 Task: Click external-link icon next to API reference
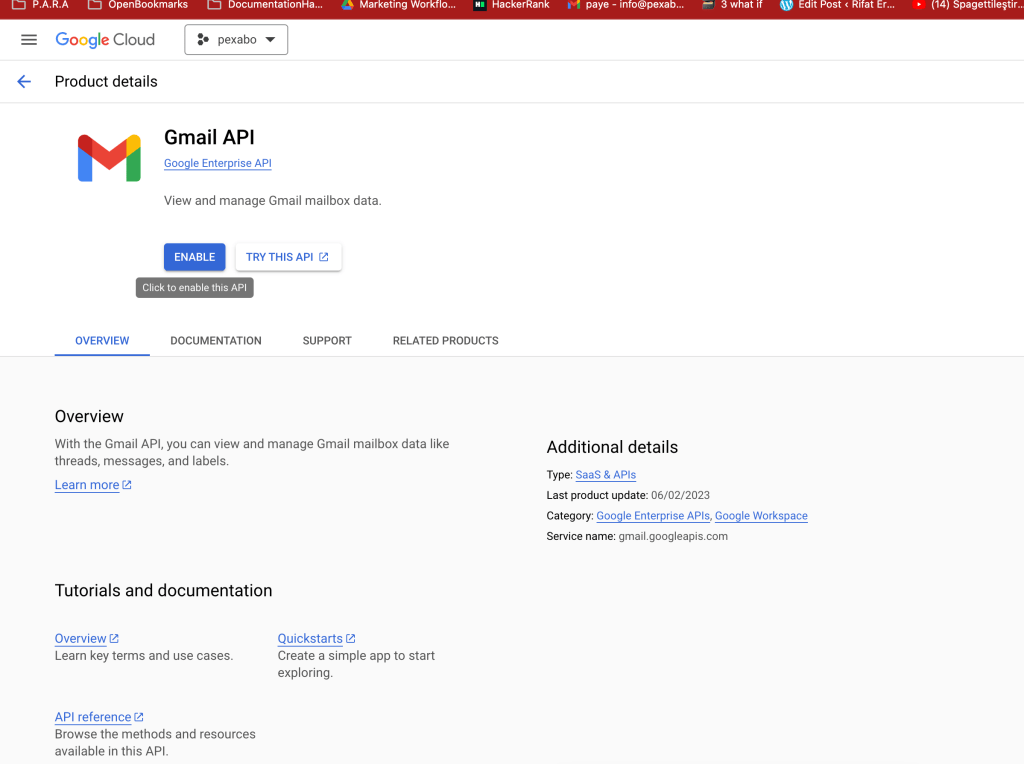pos(139,717)
